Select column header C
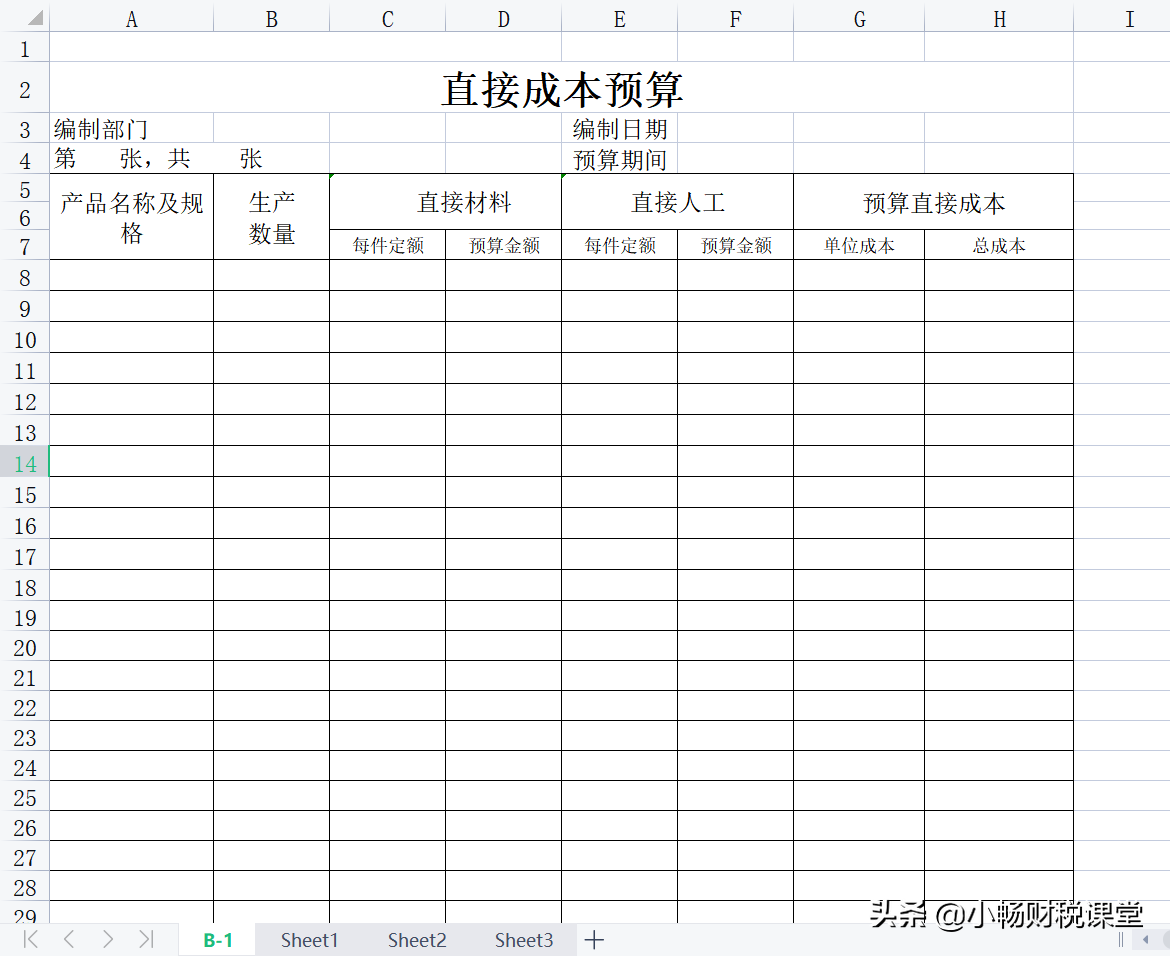1170x956 pixels. pyautogui.click(x=386, y=16)
